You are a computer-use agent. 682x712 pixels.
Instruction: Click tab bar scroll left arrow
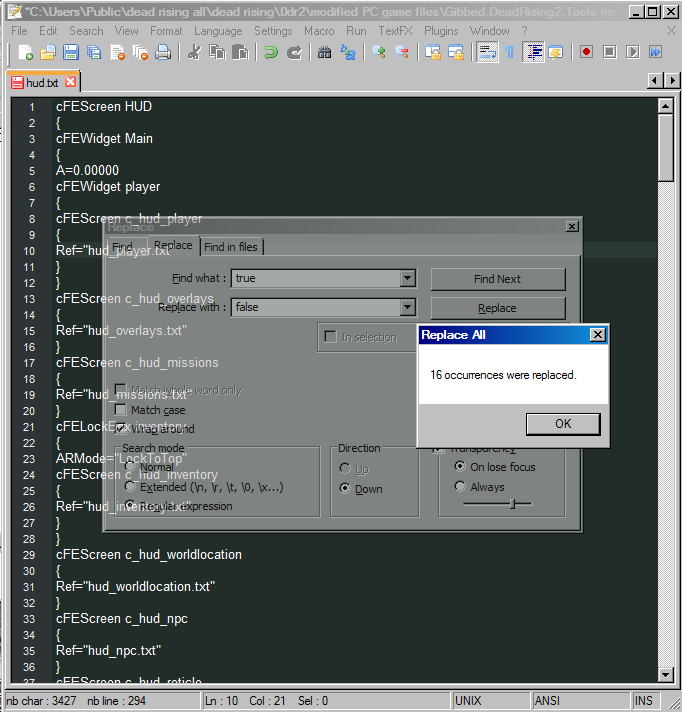click(x=655, y=80)
